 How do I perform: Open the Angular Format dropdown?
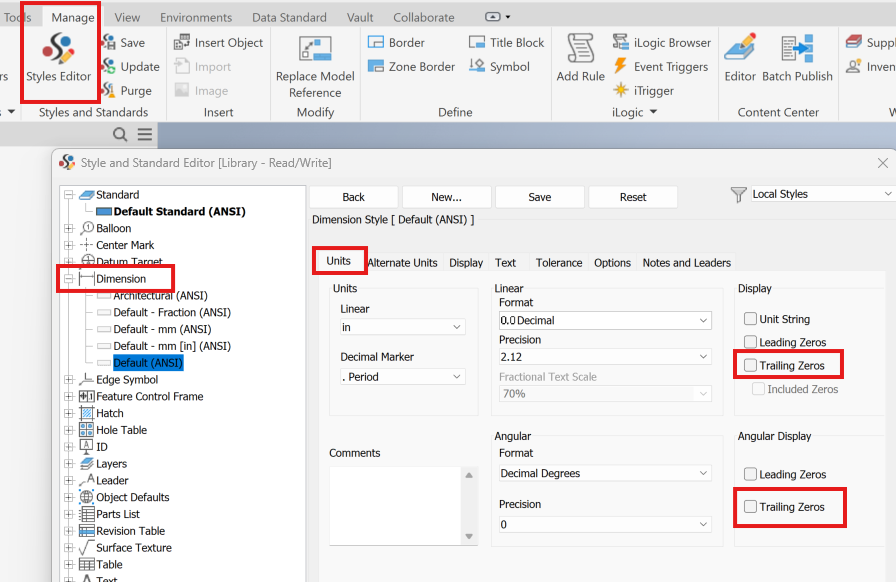[x=604, y=473]
